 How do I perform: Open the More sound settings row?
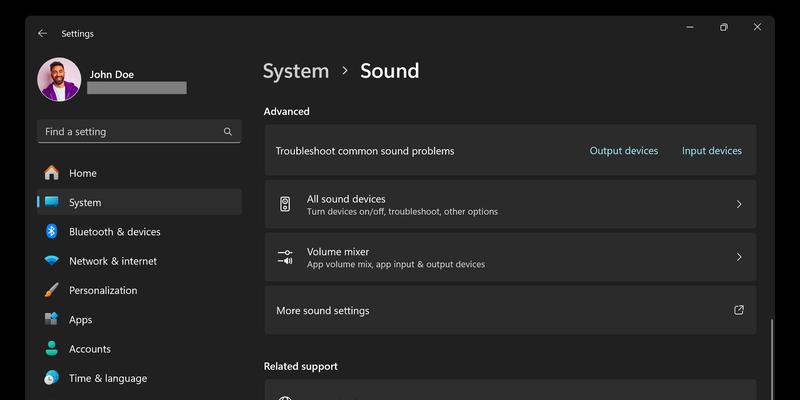pyautogui.click(x=510, y=310)
